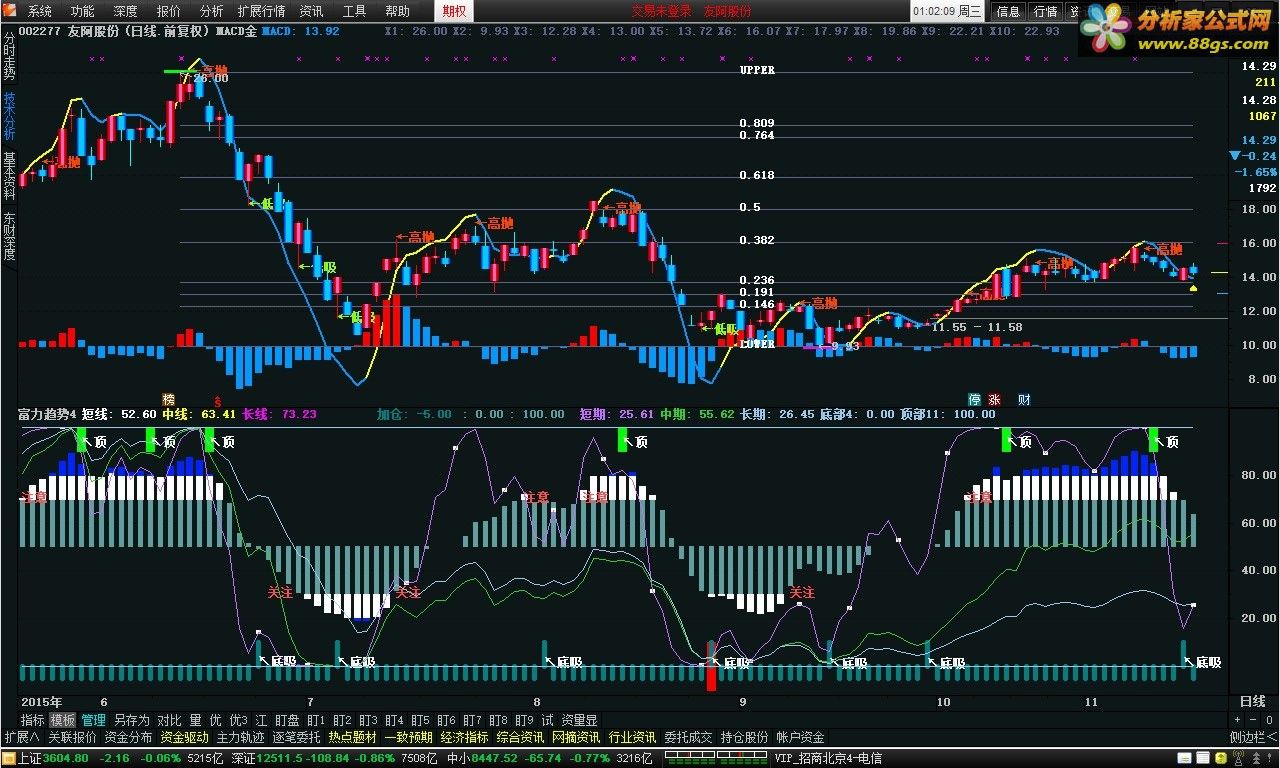1280x768 pixels.
Task: Click the 涨 marker icon below chart
Action: [x=994, y=399]
